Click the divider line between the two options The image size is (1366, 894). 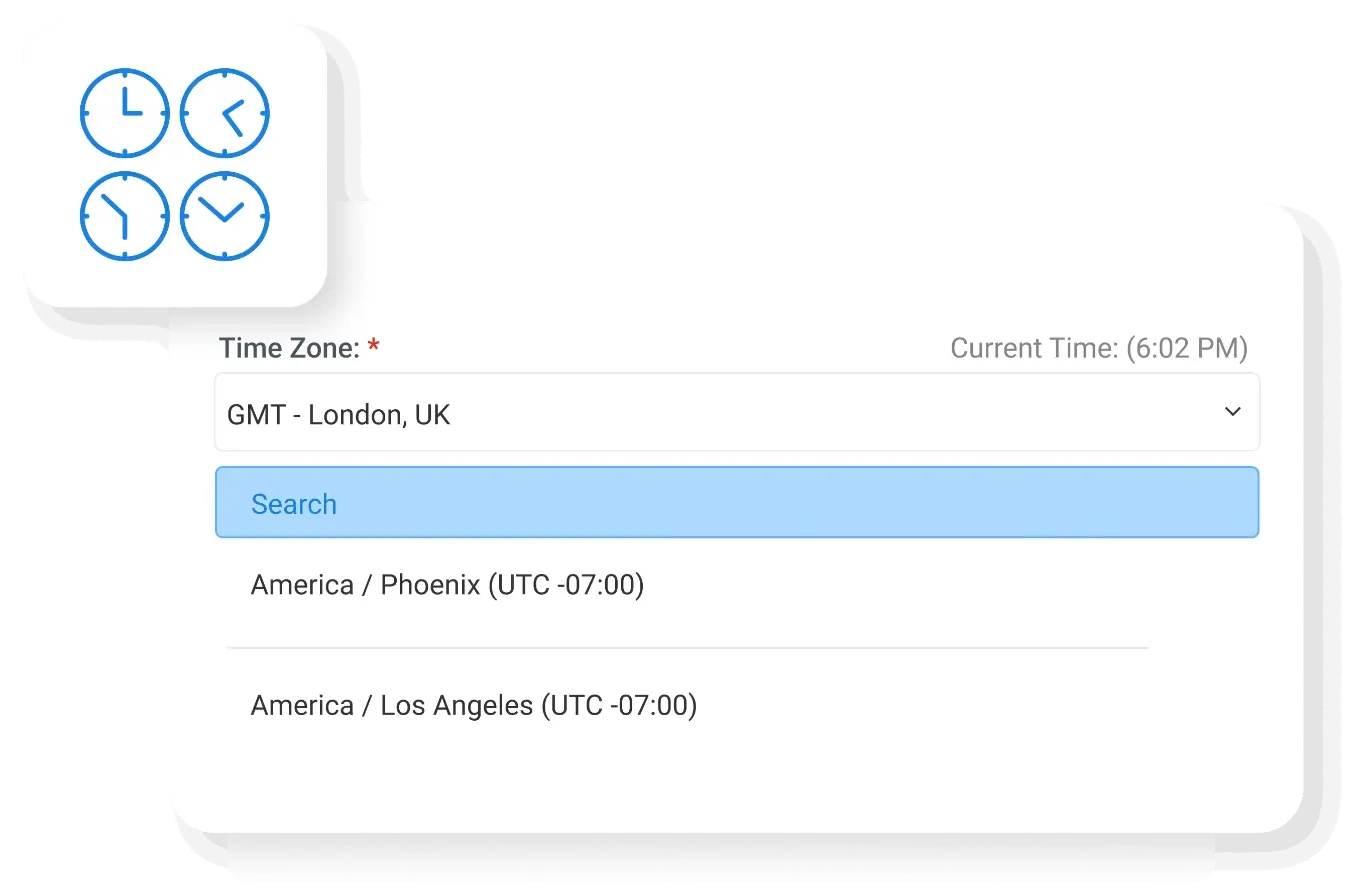coord(687,648)
